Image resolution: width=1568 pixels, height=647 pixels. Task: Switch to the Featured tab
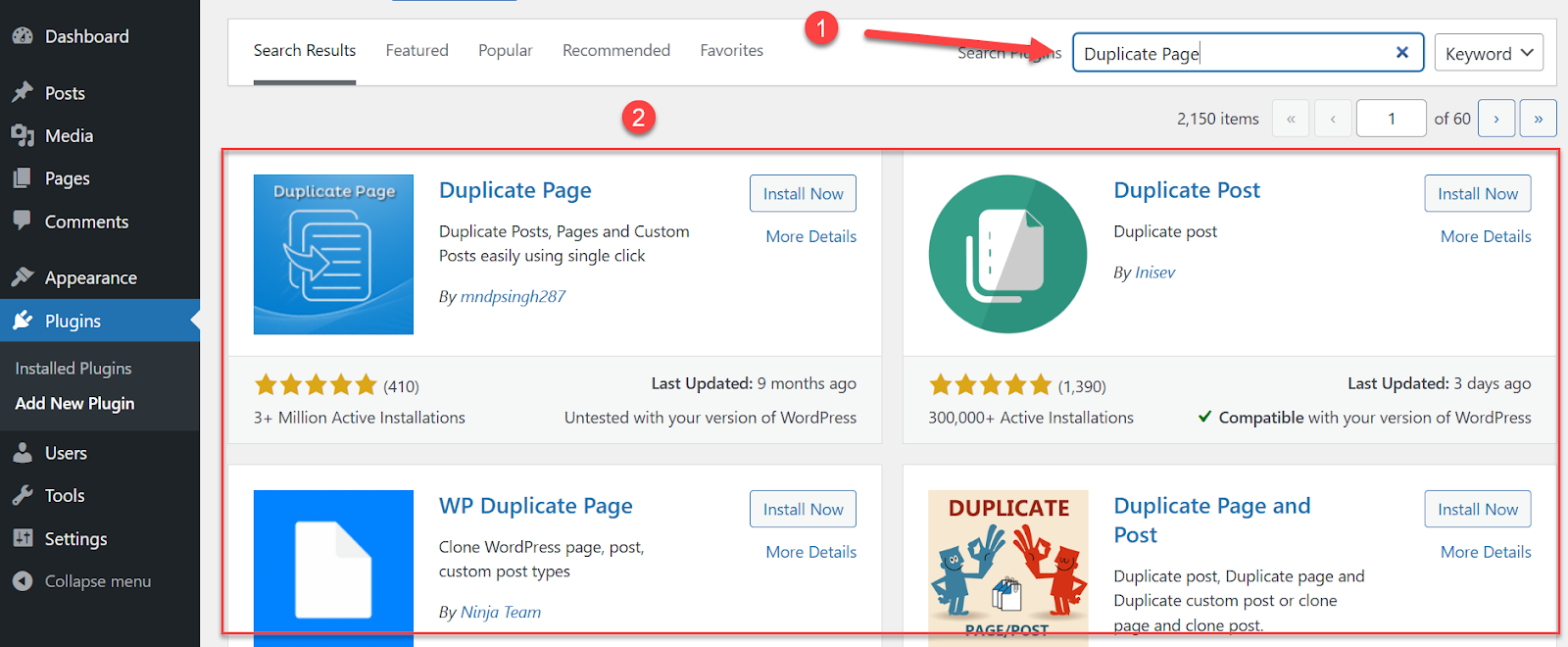(x=416, y=50)
